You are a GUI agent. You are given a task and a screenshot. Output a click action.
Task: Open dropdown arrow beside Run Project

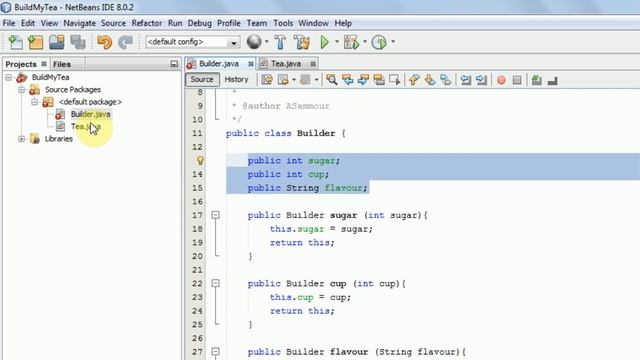337,42
